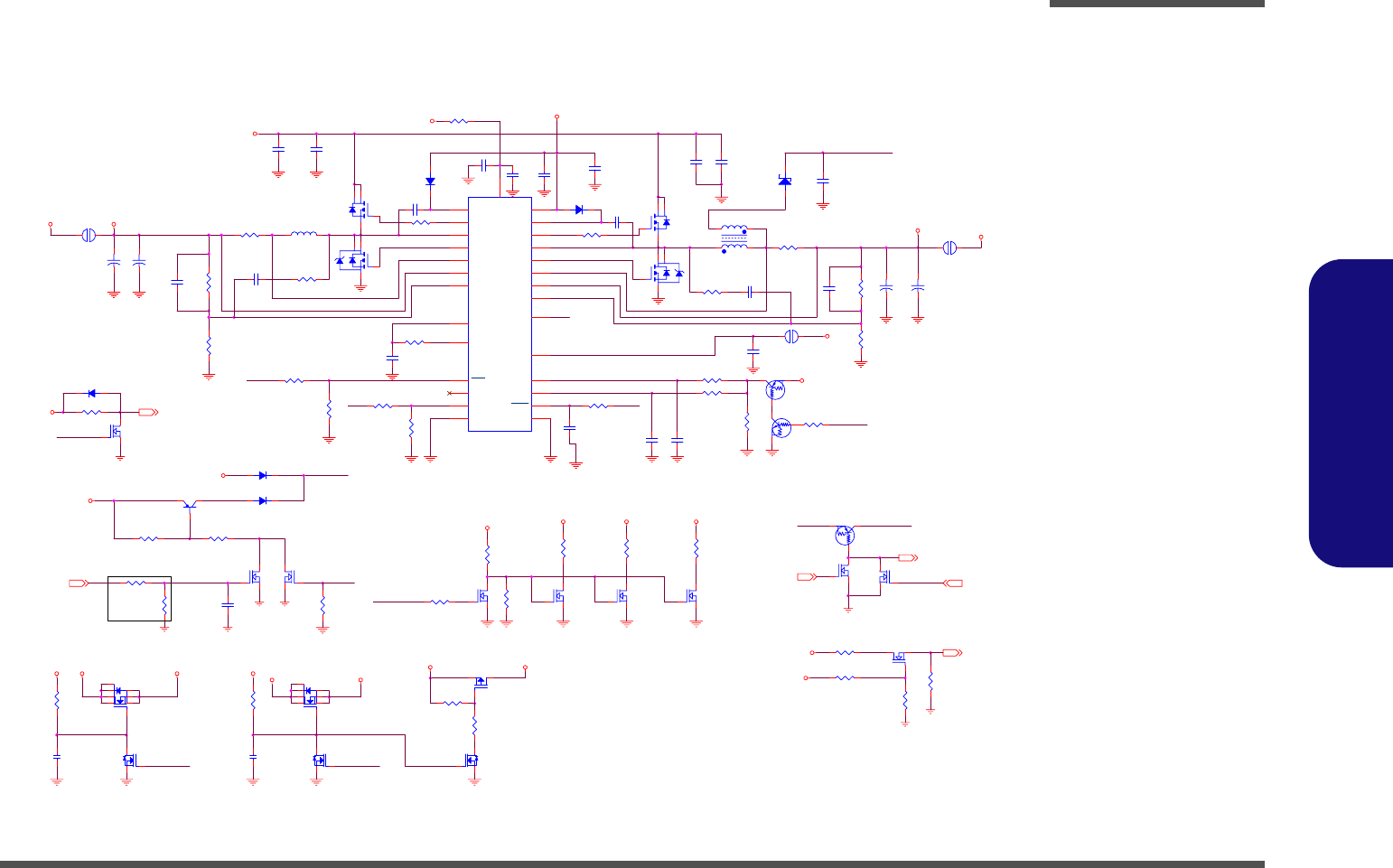
Task: Select the jumper symbol on far-right output
Action: point(949,247)
